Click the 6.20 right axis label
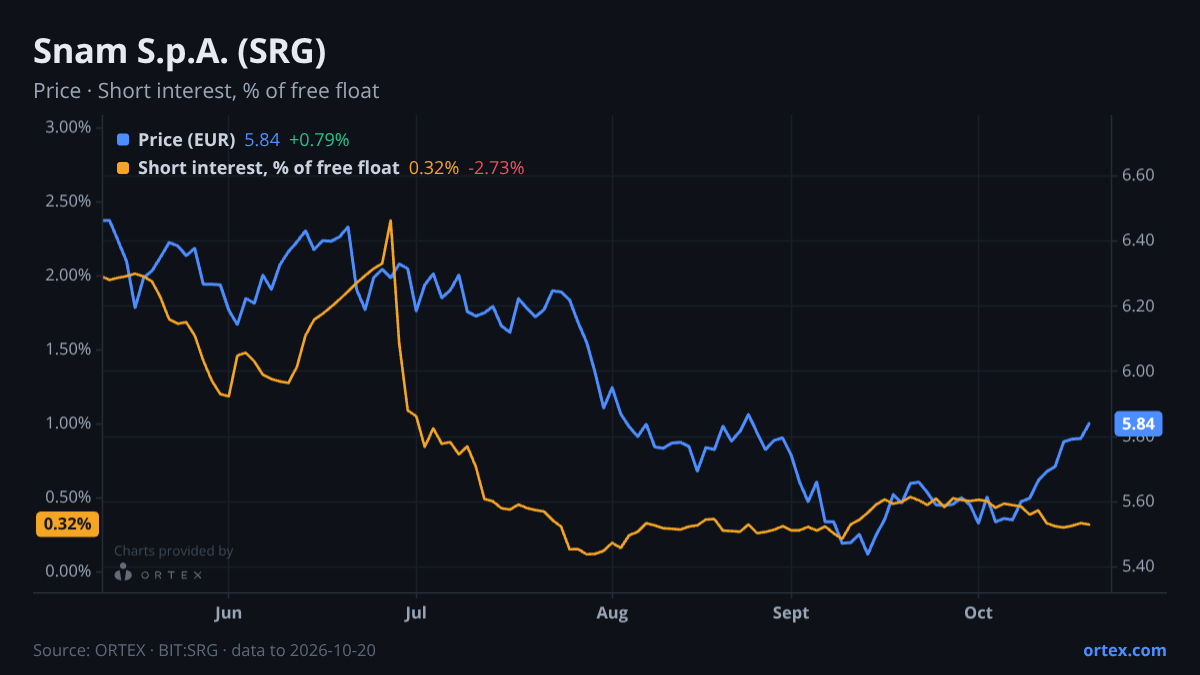The width and height of the screenshot is (1200, 675). pos(1139,305)
